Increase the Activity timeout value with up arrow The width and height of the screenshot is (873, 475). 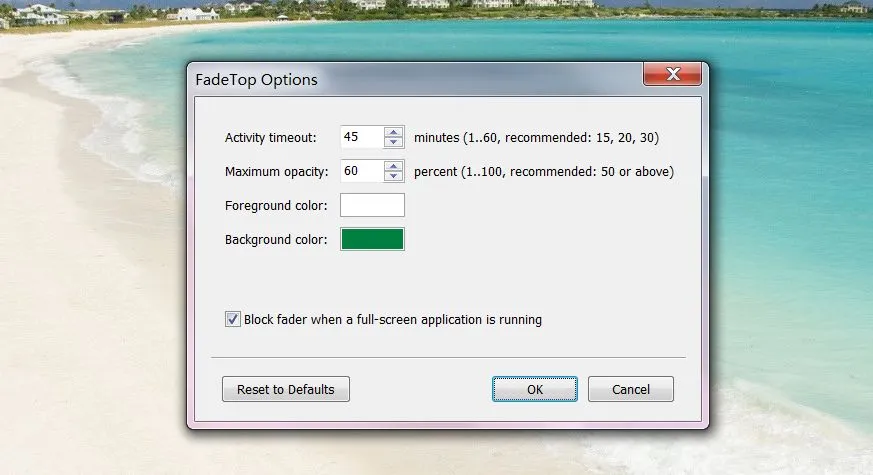[x=394, y=133]
